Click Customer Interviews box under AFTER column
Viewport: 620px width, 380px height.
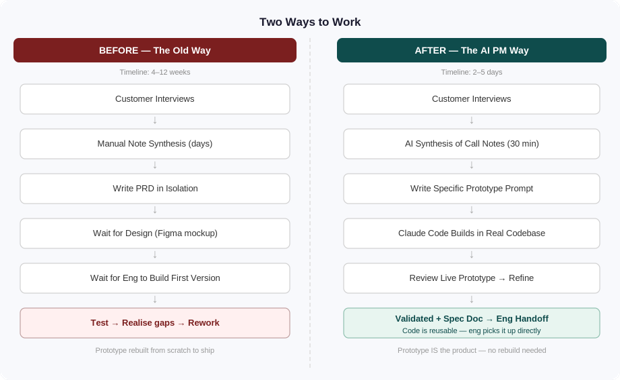click(471, 99)
